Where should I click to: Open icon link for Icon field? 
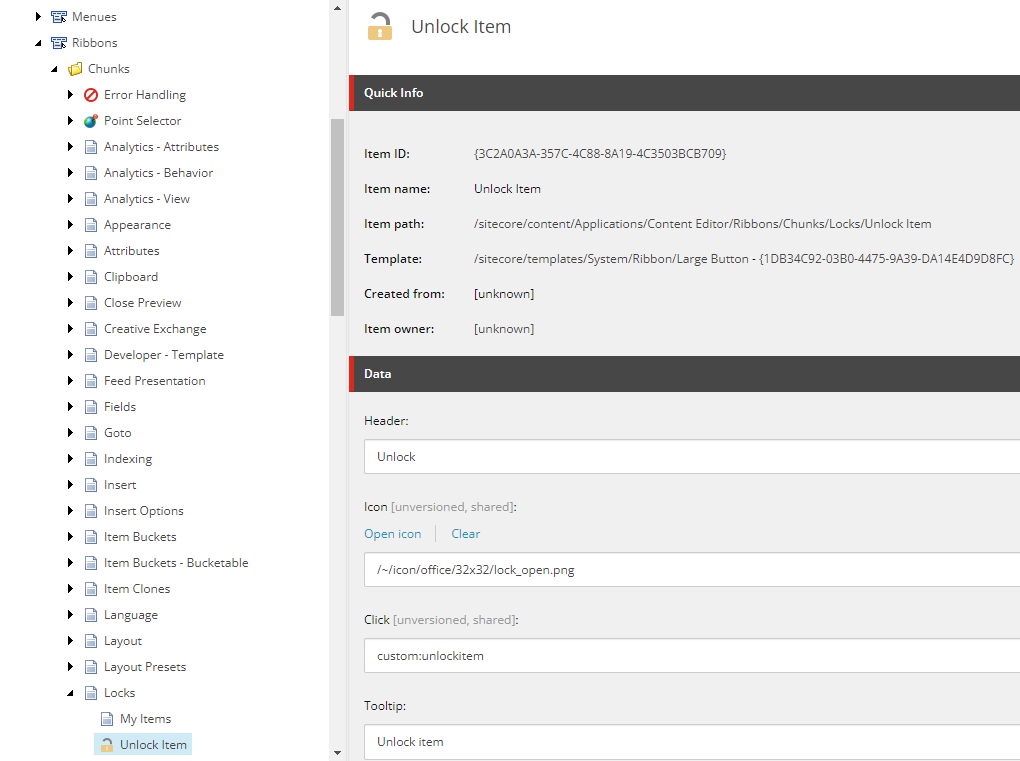pos(392,534)
